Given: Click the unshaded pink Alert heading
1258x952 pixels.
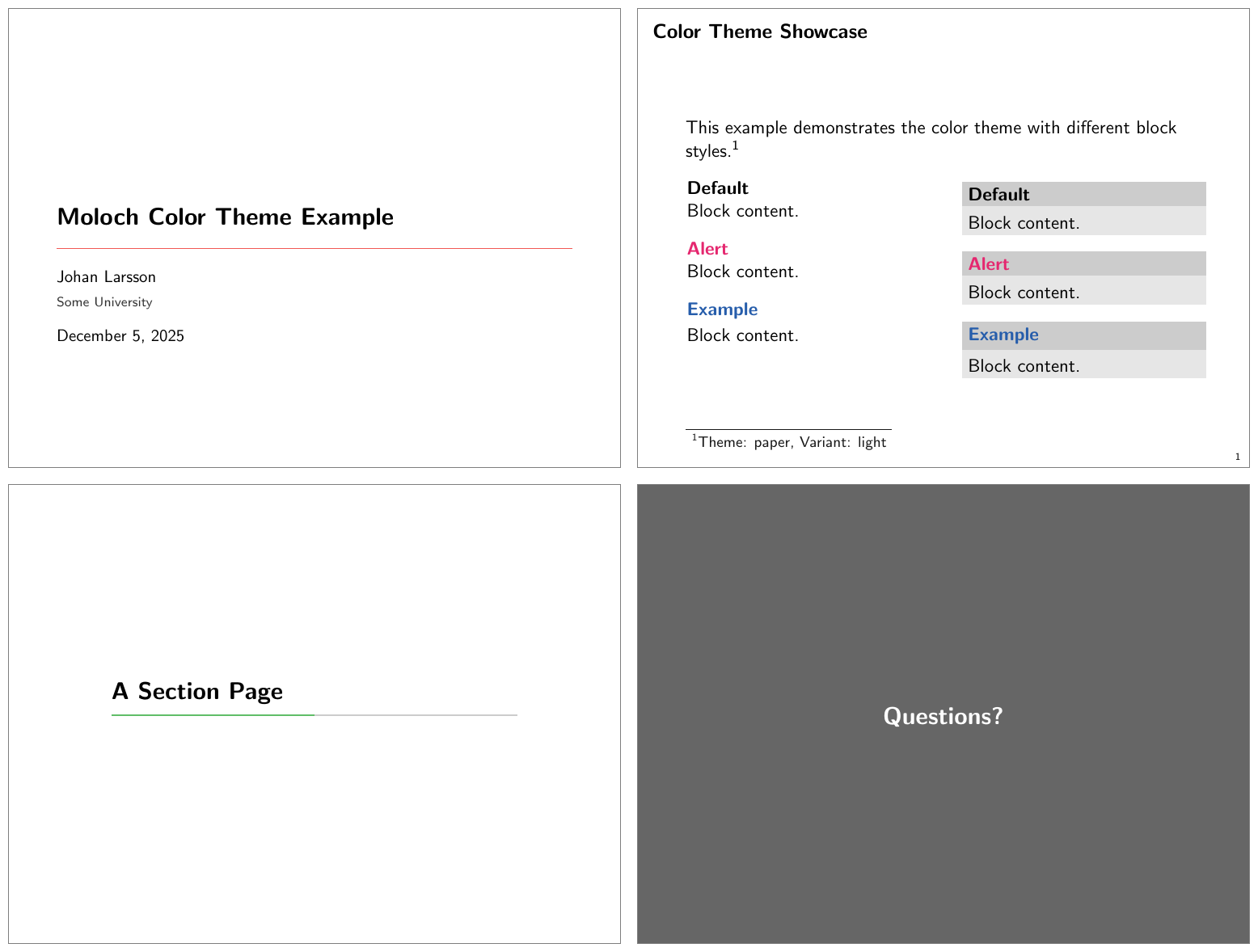Looking at the screenshot, I should (707, 249).
